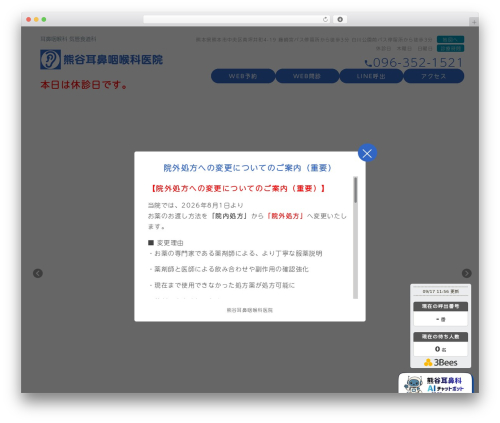Click the update timestamp in the waiting widget
The height and width of the screenshot is (423, 500).
pyautogui.click(x=441, y=291)
